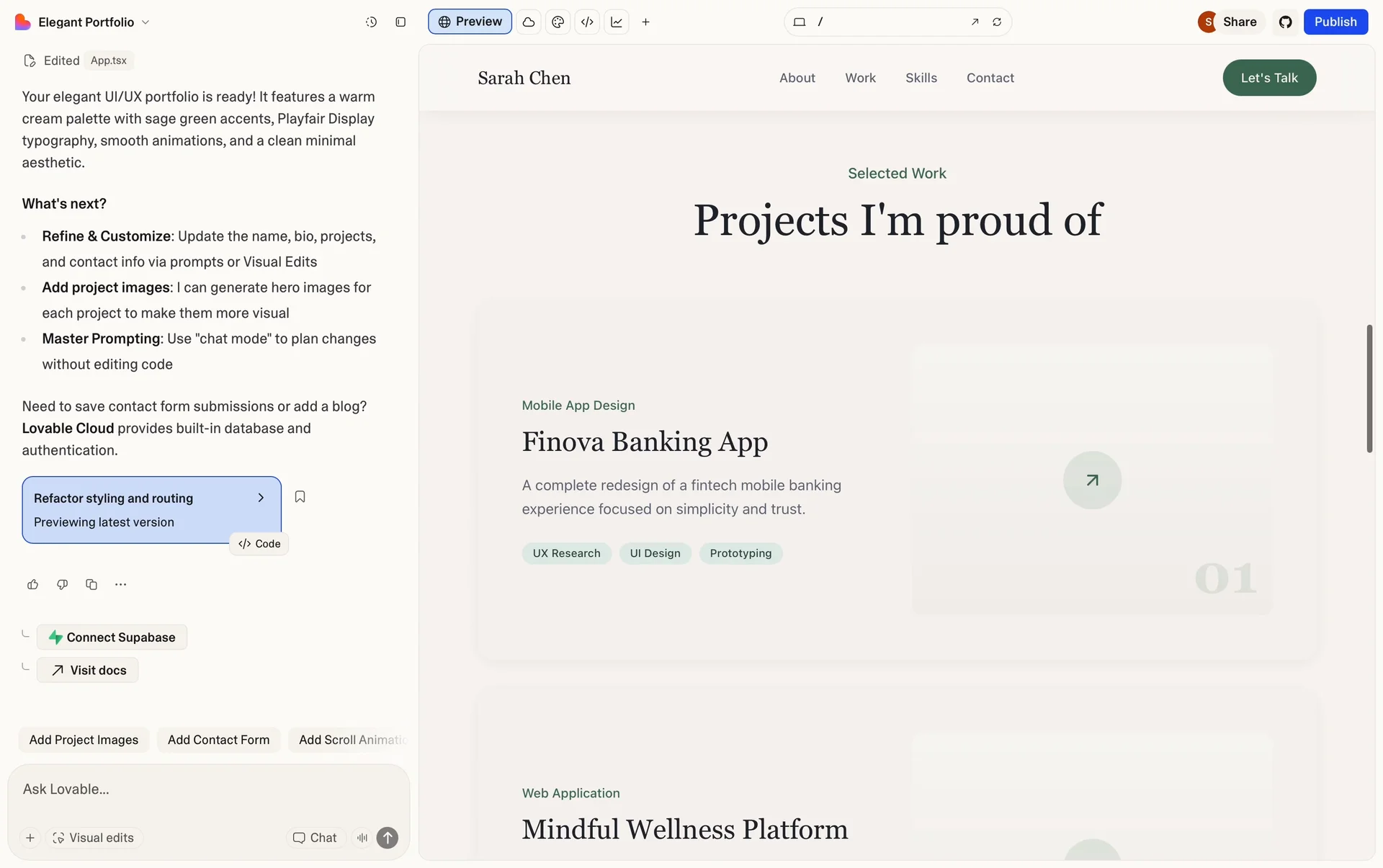Screen dimensions: 1383x868
Task: Go to Work in portfolio navigation
Action: [860, 78]
